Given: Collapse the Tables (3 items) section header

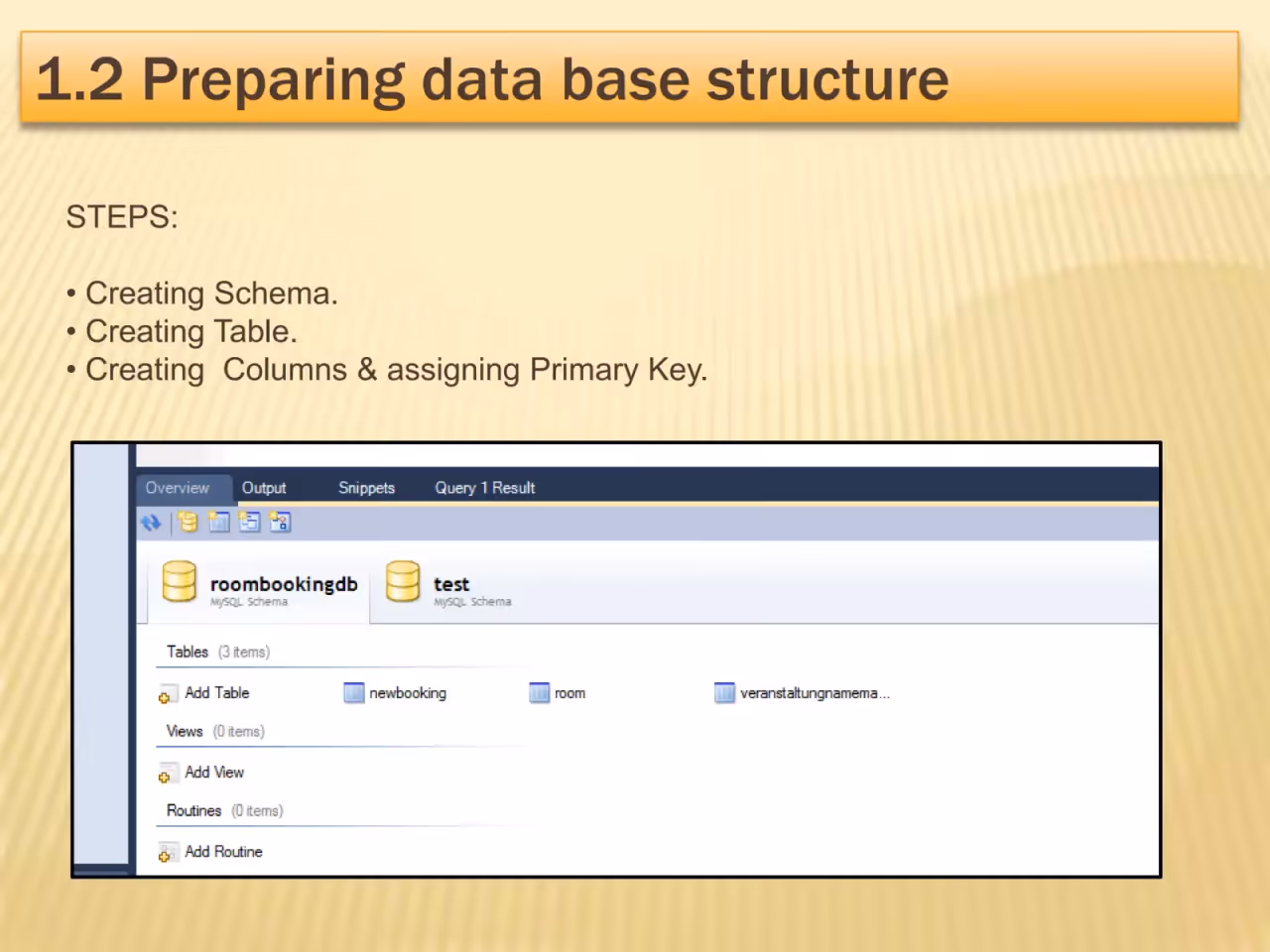Looking at the screenshot, I should [x=218, y=652].
